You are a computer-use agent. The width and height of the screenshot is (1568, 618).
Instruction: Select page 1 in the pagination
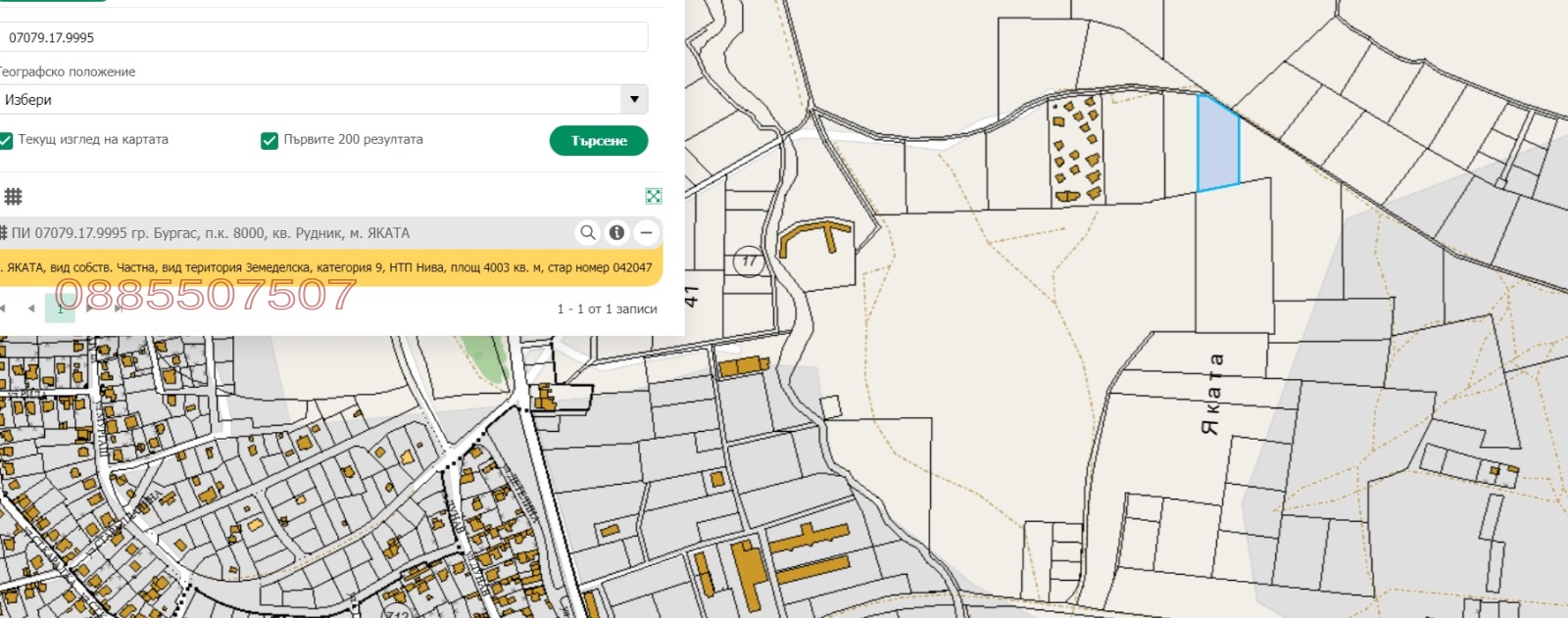pos(60,309)
